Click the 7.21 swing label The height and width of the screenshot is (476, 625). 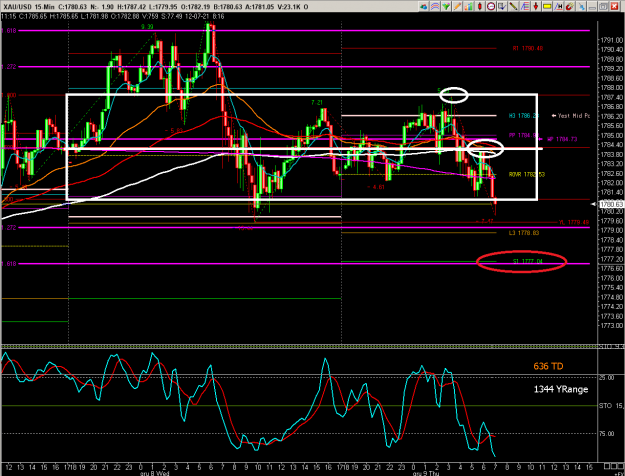tap(317, 103)
